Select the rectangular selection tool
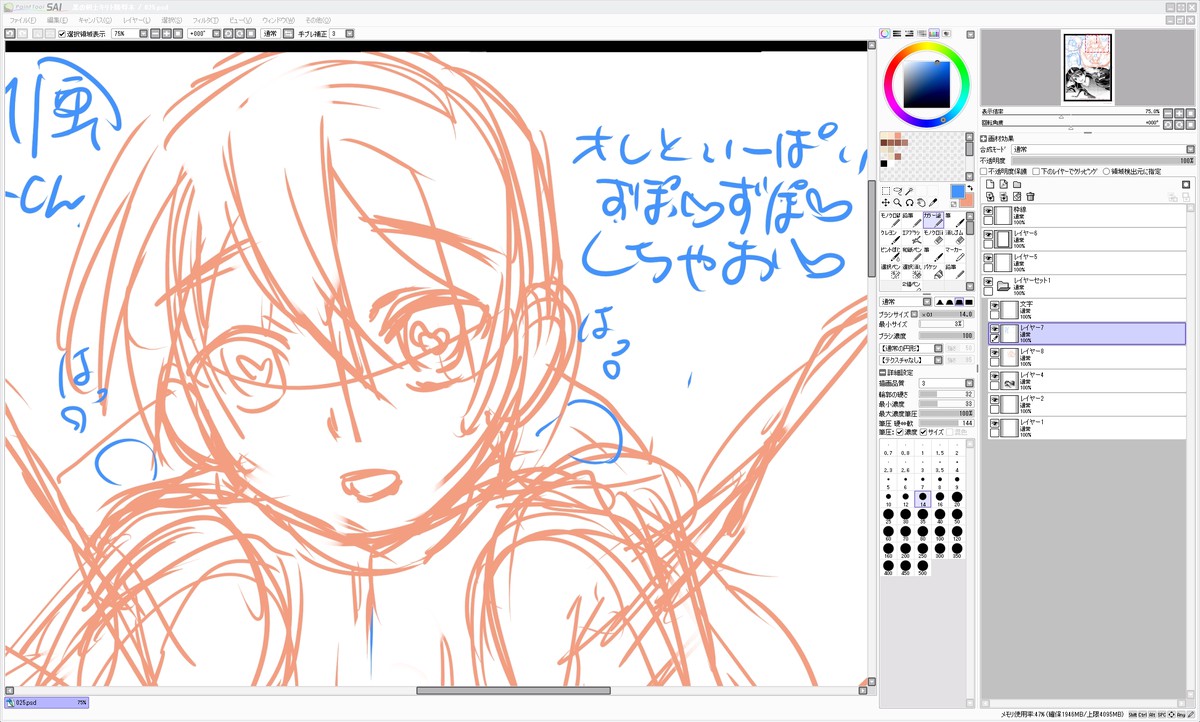The image size is (1200, 722). pyautogui.click(x=886, y=190)
